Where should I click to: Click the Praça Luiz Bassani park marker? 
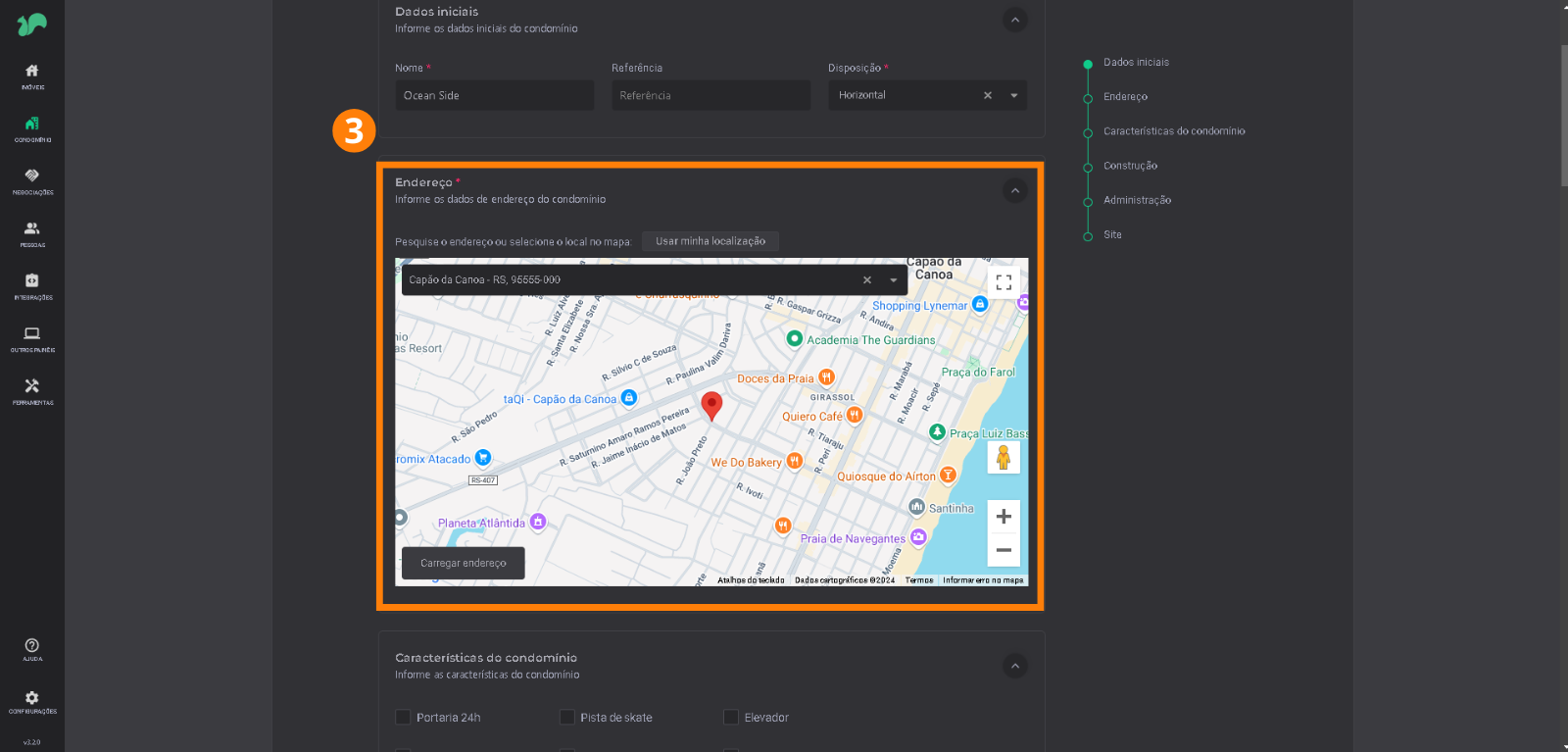[x=937, y=431]
